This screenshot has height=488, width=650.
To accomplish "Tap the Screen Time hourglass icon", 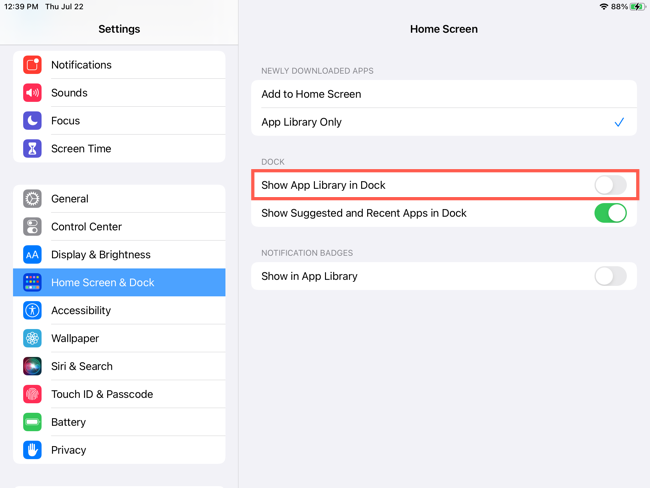I will pyautogui.click(x=32, y=149).
